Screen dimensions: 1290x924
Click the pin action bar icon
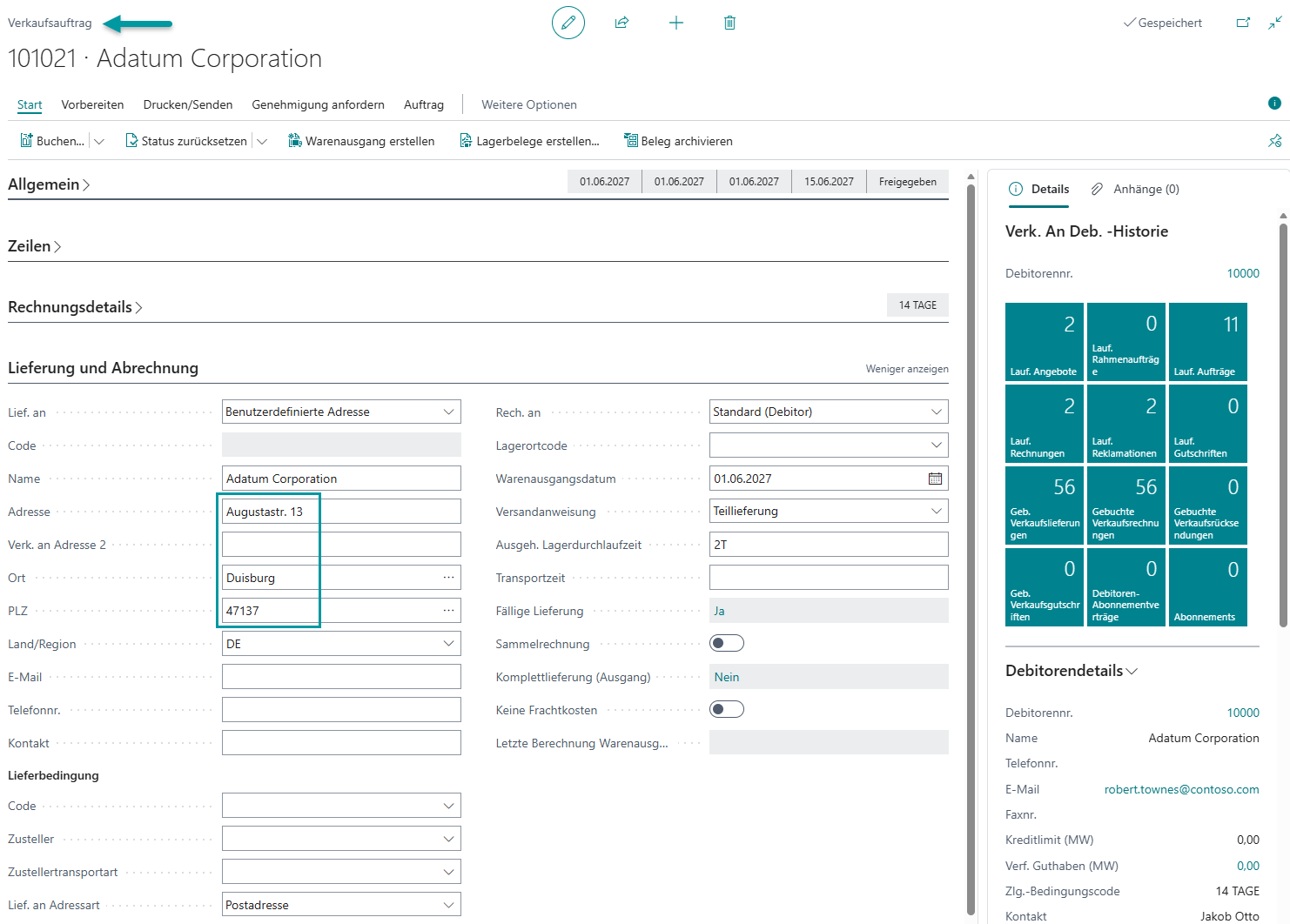tap(1274, 141)
